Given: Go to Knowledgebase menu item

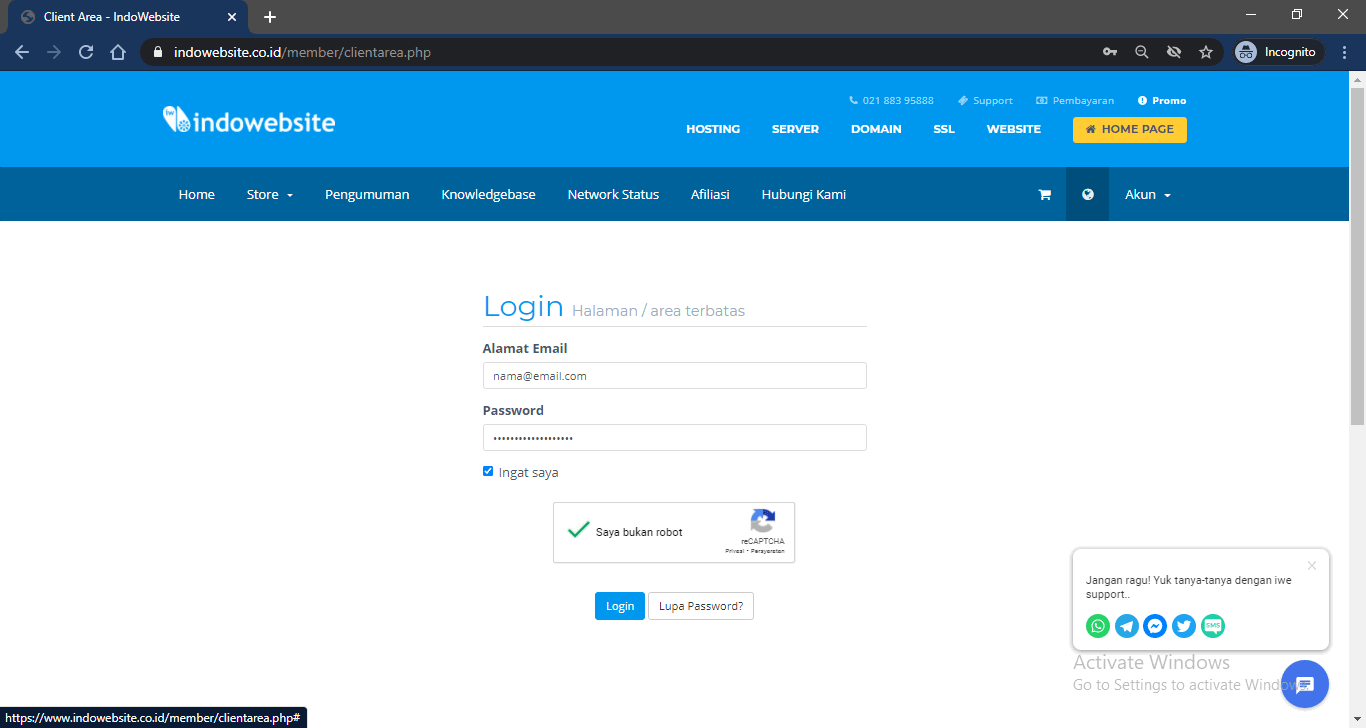Looking at the screenshot, I should 488,195.
